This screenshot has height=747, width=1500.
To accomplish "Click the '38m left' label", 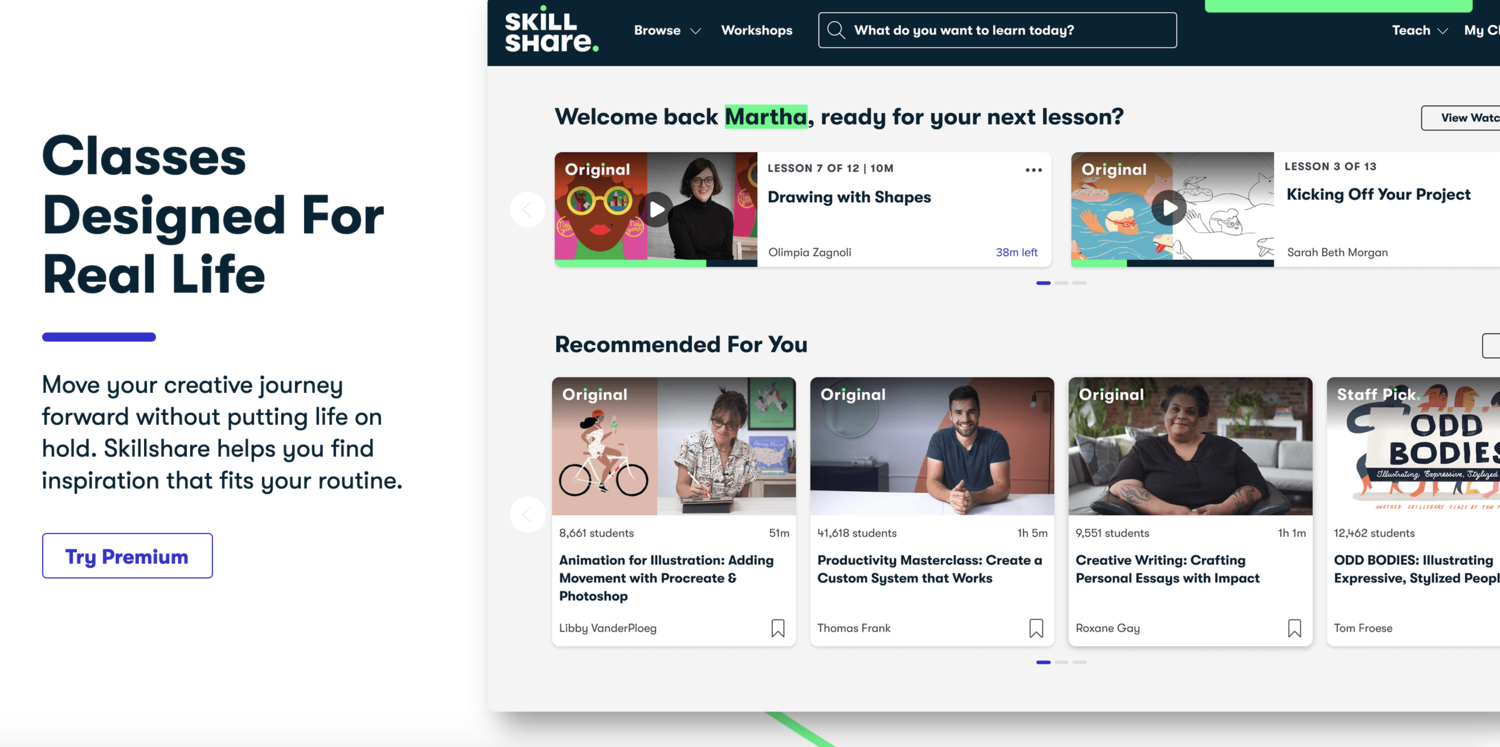I will pyautogui.click(x=1017, y=252).
